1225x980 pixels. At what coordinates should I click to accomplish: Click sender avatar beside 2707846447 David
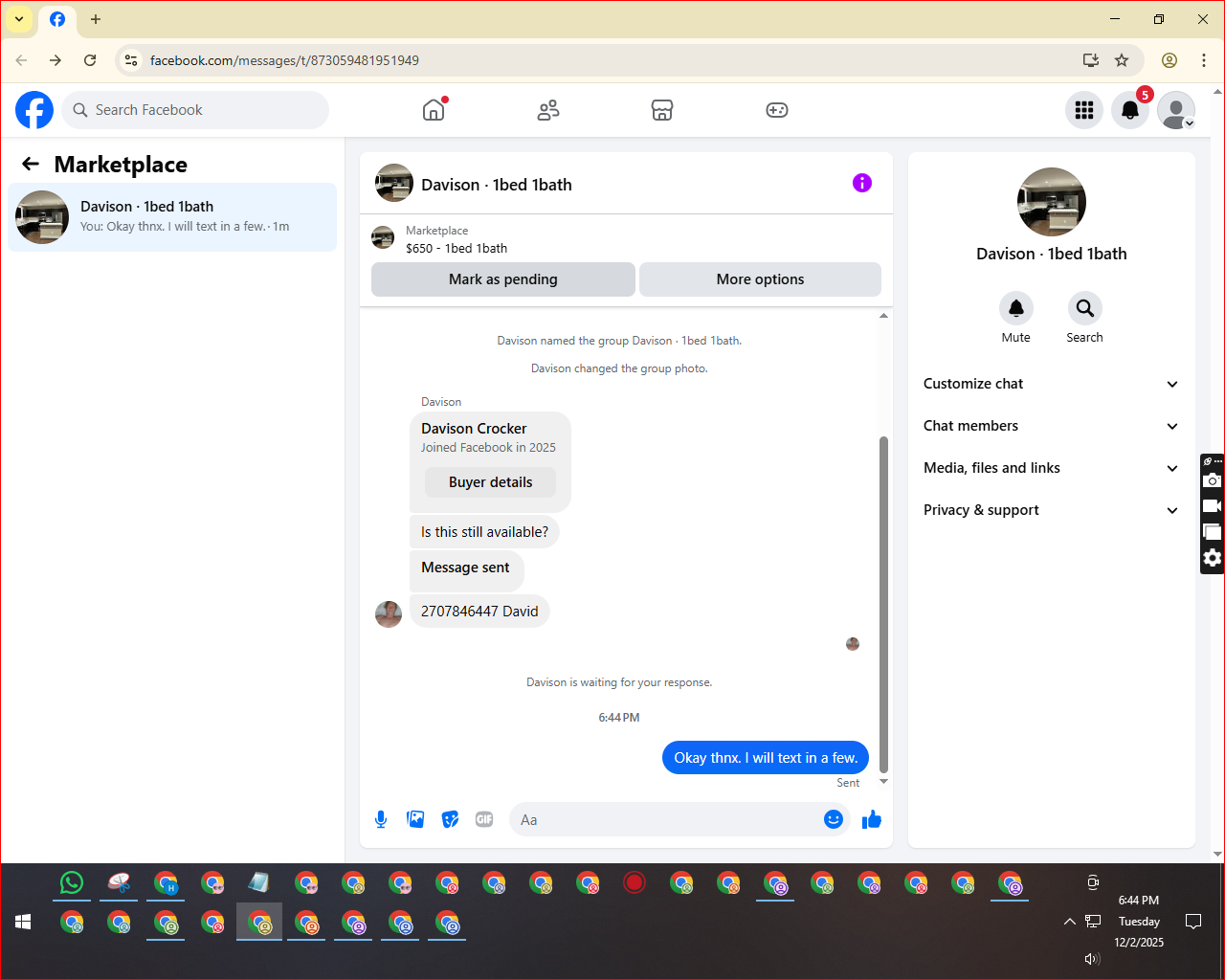coord(389,614)
